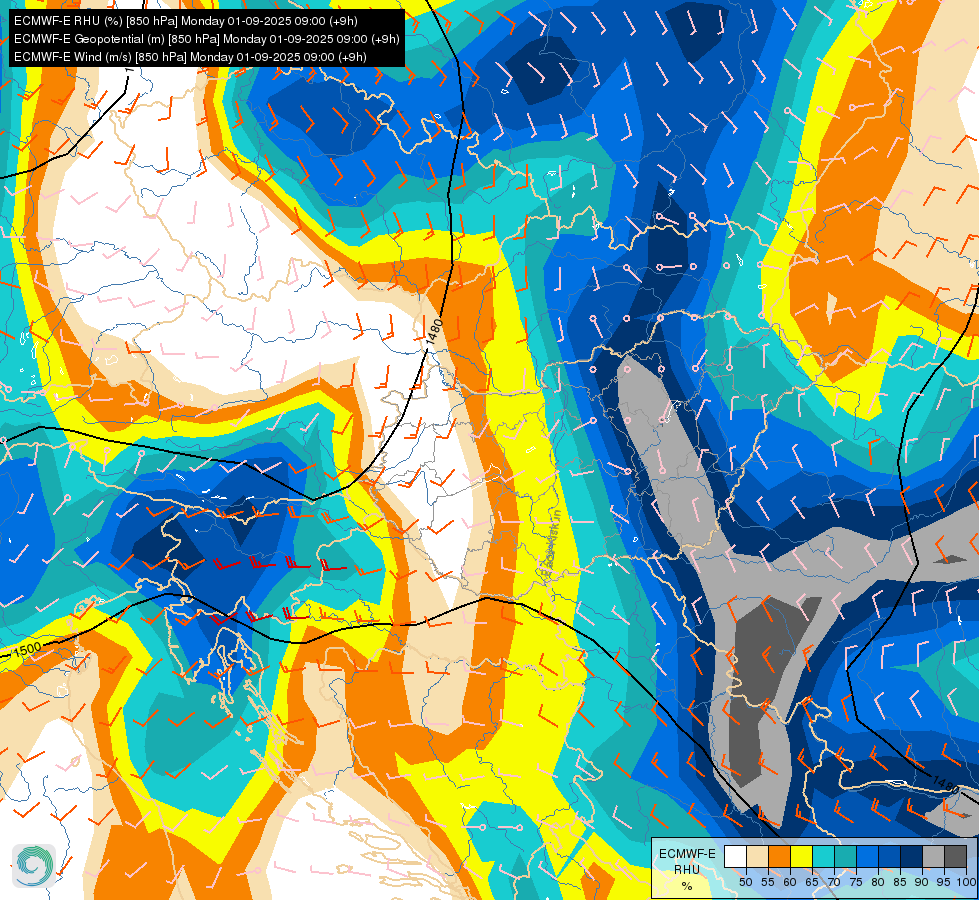Choose the teal 70–75% legend swatch
979x900 pixels.
pos(845,856)
